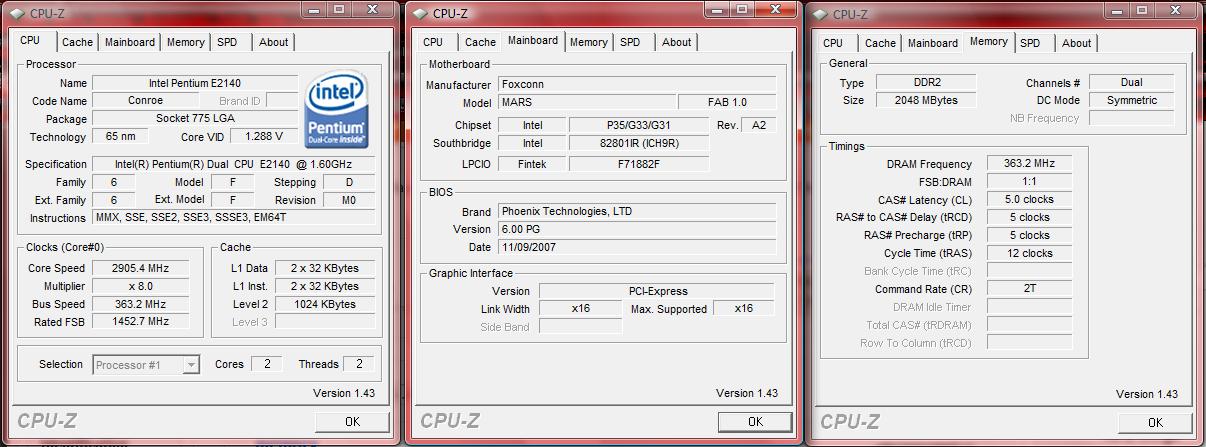Click the Max. Supported value x16
This screenshot has width=1206, height=447.
pyautogui.click(x=743, y=309)
